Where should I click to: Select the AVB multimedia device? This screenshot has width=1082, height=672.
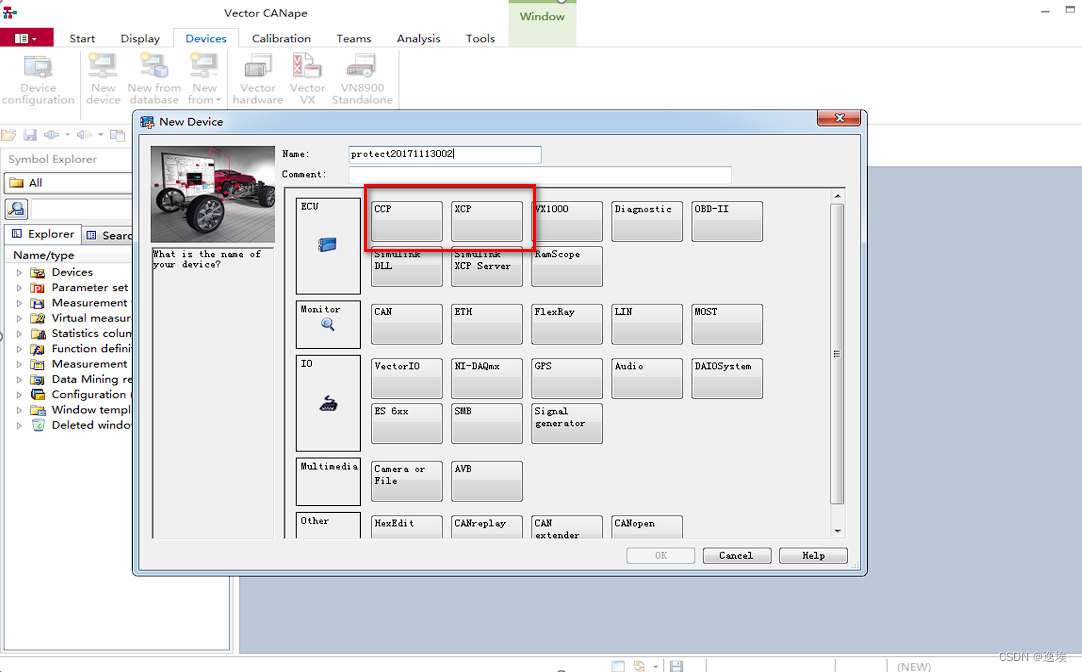pos(486,481)
